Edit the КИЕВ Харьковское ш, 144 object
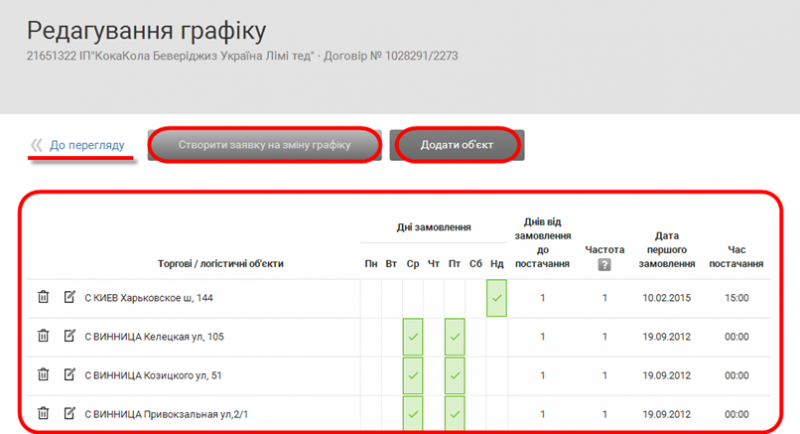Screen dimensions: 800x434 point(70,297)
